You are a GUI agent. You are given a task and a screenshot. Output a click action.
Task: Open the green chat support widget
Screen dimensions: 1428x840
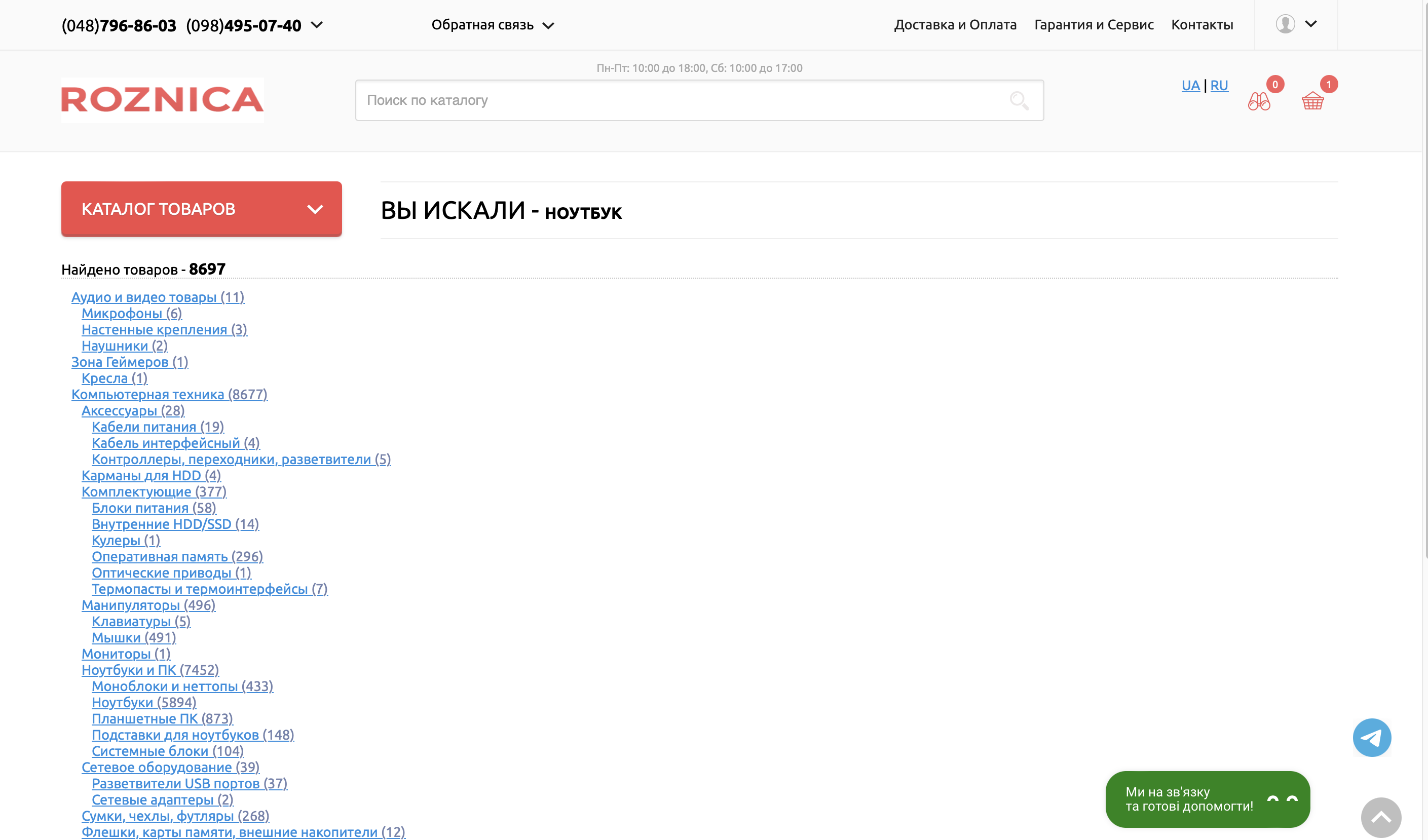pos(1207,798)
